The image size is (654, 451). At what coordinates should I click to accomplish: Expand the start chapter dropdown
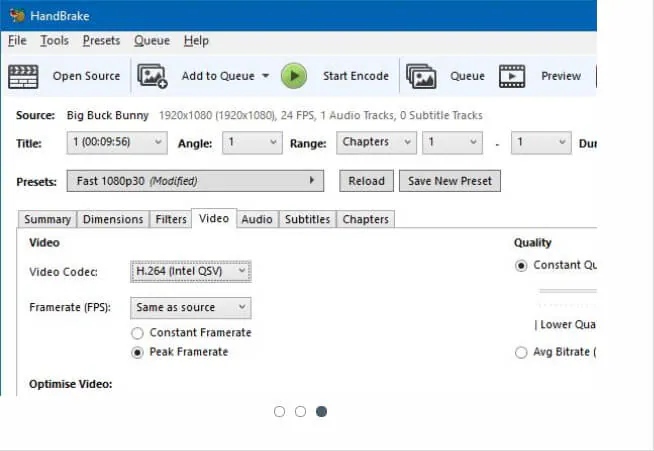[x=453, y=143]
